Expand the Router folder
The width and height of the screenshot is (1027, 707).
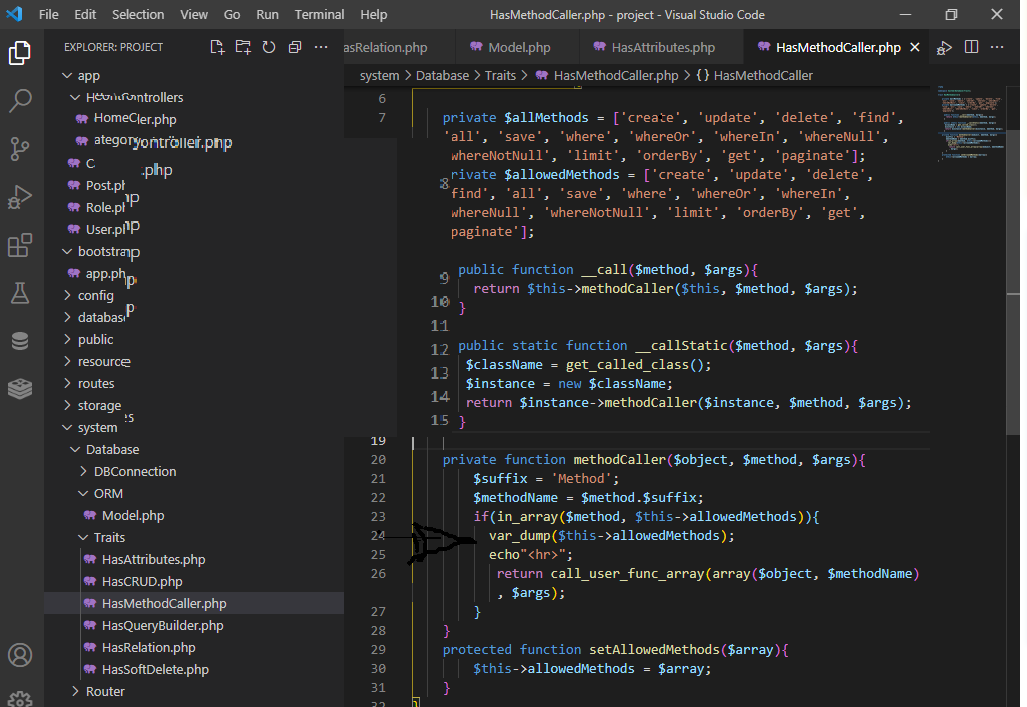tap(105, 691)
